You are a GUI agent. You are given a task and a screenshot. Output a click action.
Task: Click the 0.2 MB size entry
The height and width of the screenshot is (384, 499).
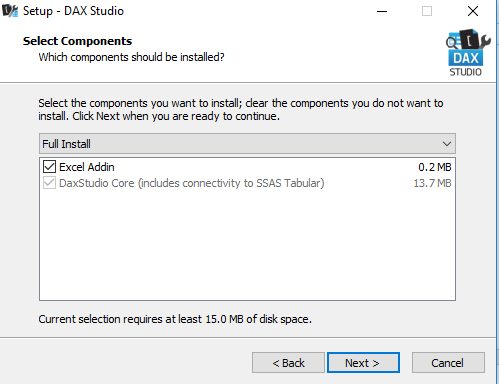(x=435, y=167)
